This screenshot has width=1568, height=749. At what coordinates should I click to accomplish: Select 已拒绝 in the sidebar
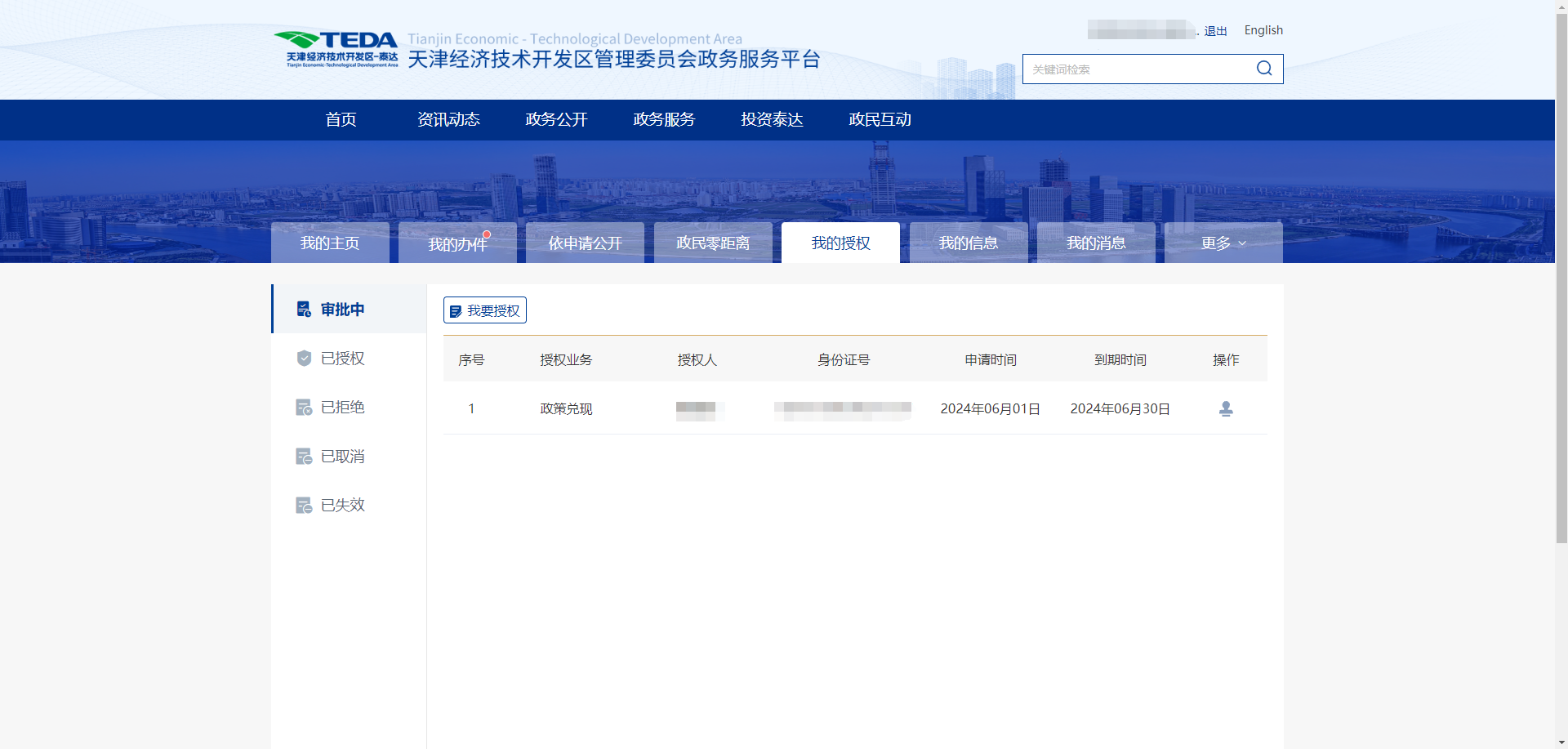point(350,407)
